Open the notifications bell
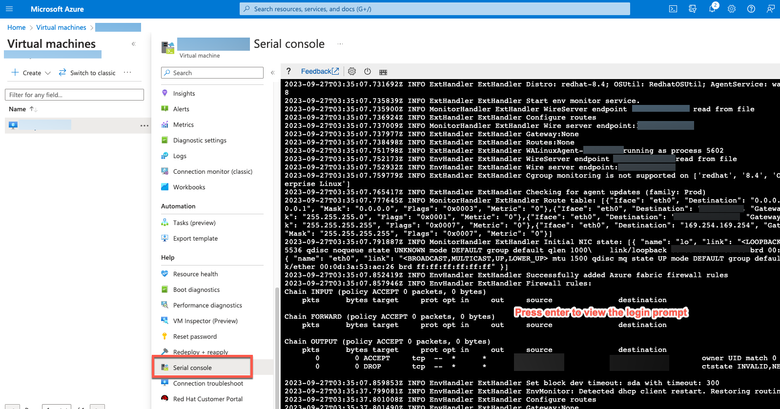 pyautogui.click(x=712, y=8)
